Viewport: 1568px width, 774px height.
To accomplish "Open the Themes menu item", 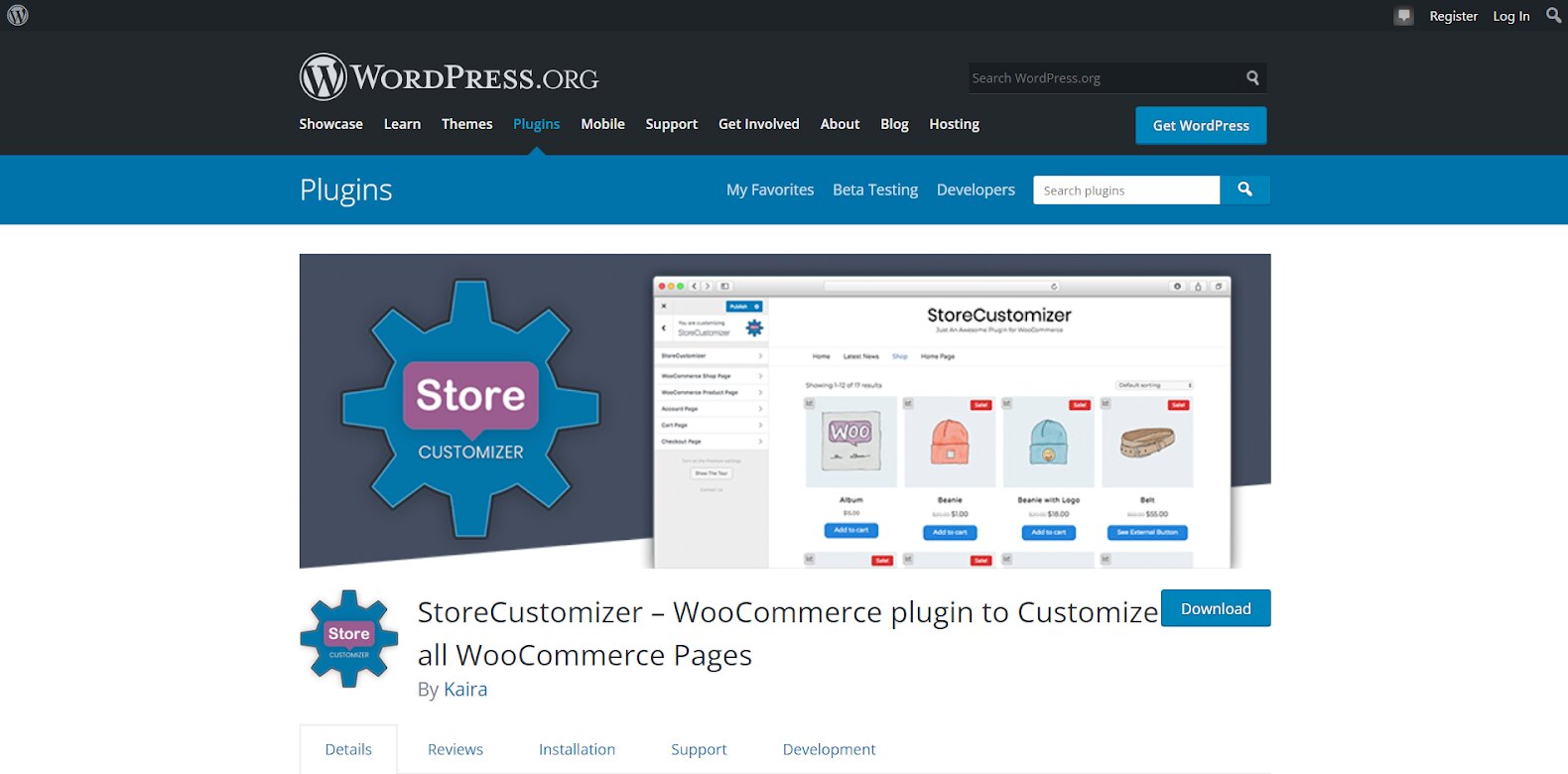I will tap(466, 124).
